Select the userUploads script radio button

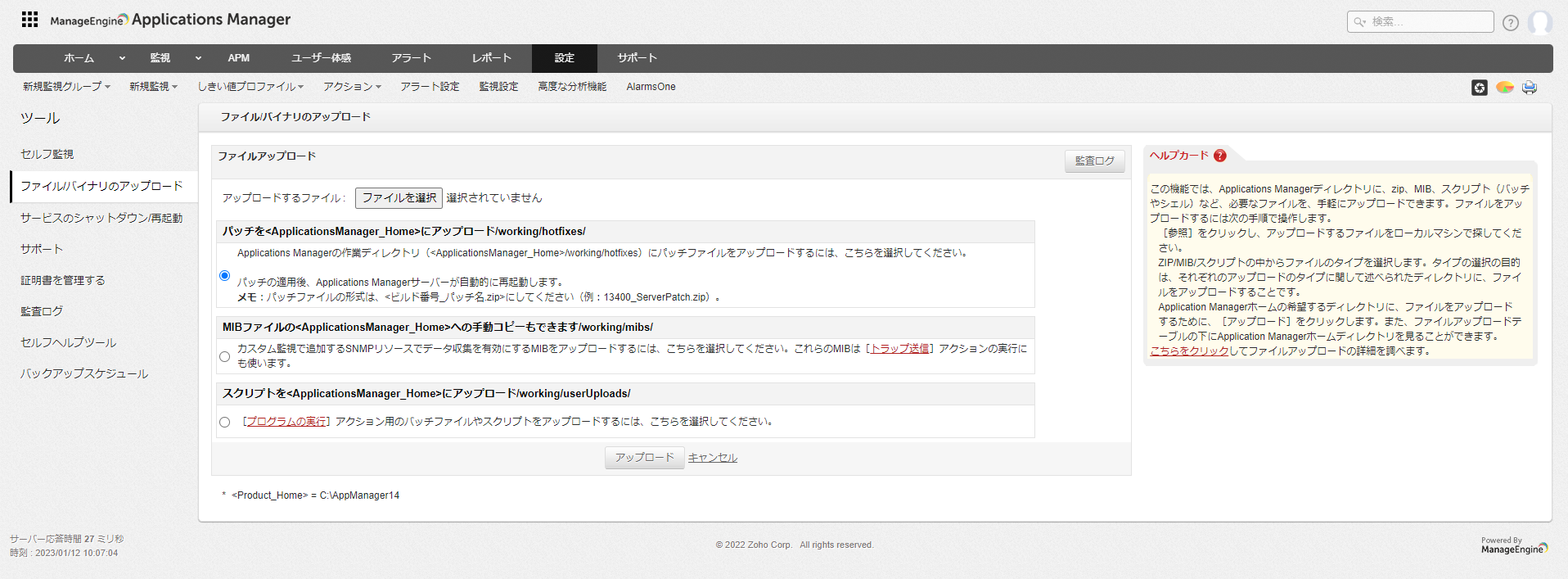click(x=225, y=423)
